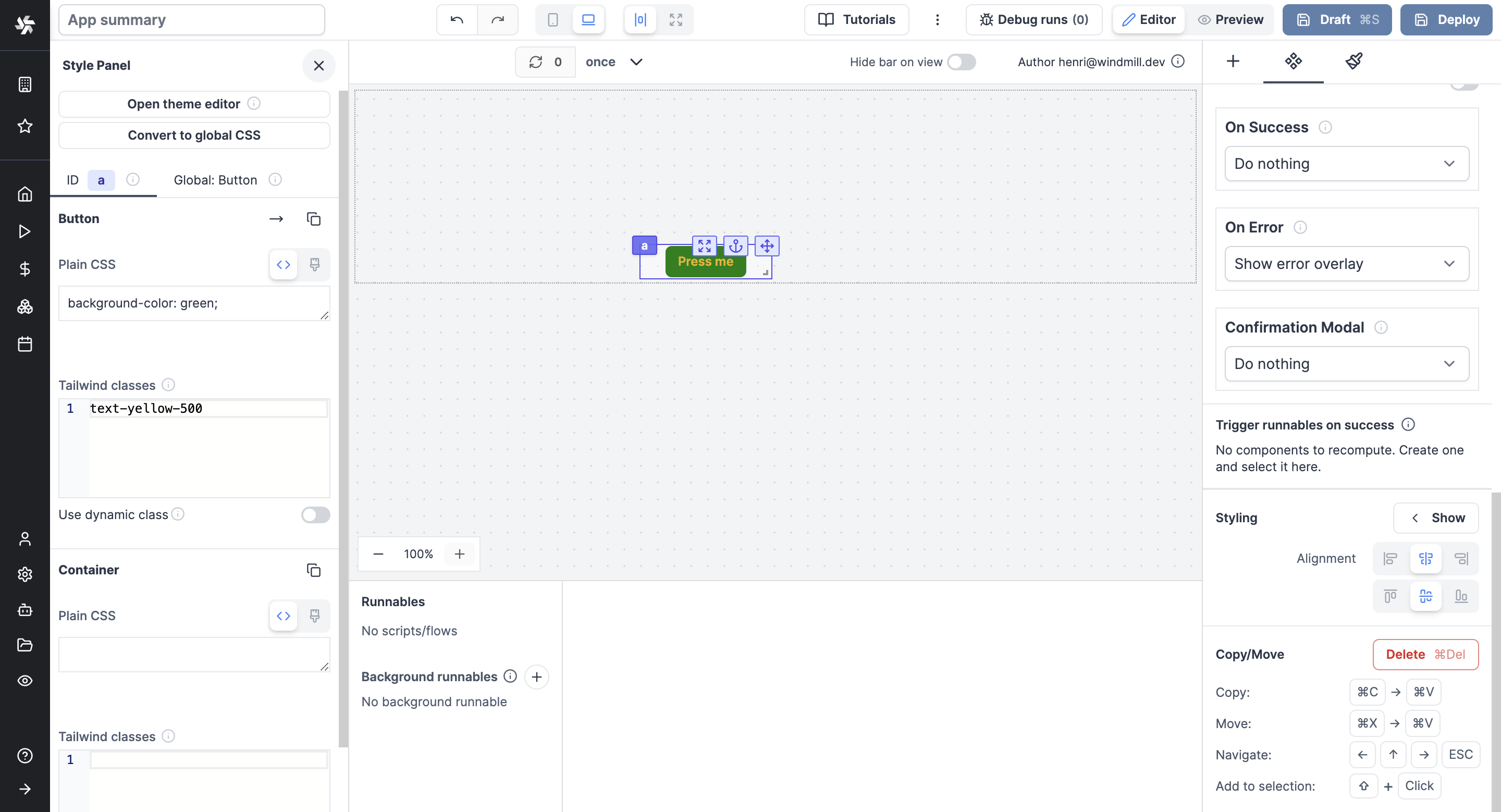The height and width of the screenshot is (812, 1501).
Task: Open the paintbrush styling tab icon
Action: pos(1354,61)
